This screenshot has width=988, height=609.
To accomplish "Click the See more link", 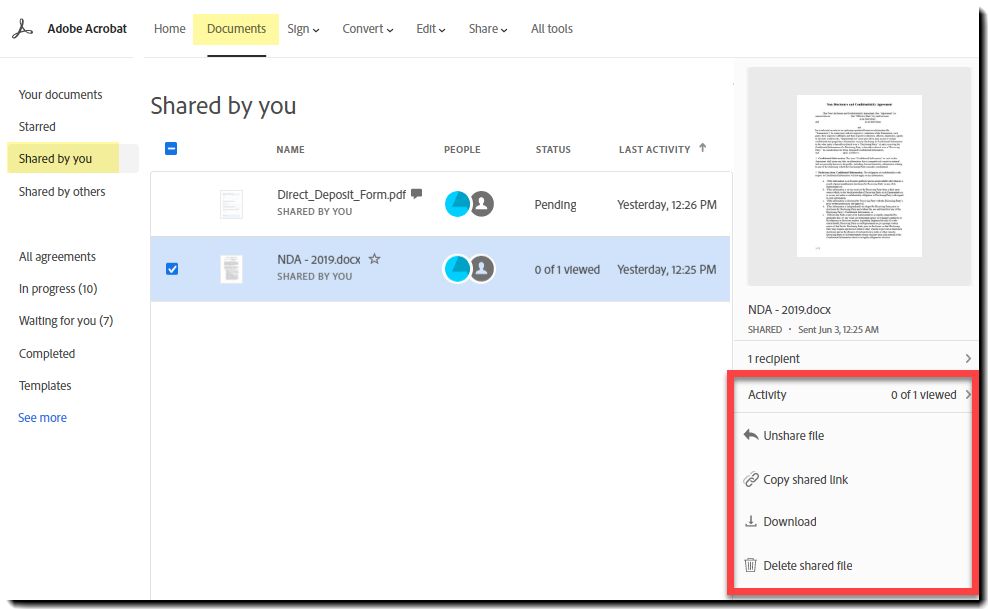I will (42, 418).
